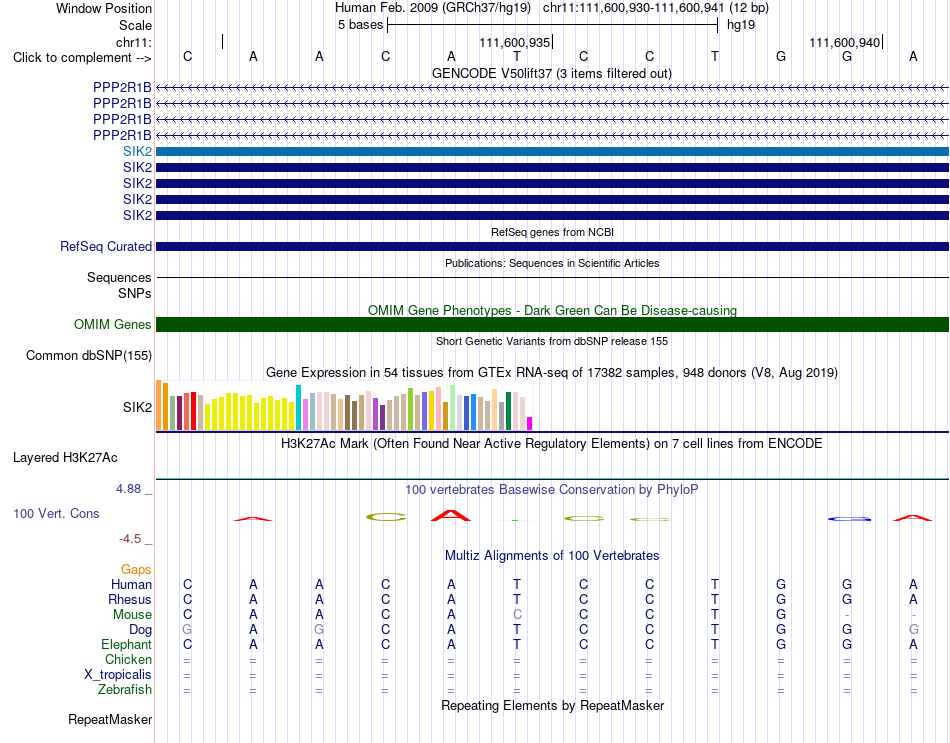Click the dark green OMIM Genes bar

click(x=552, y=324)
